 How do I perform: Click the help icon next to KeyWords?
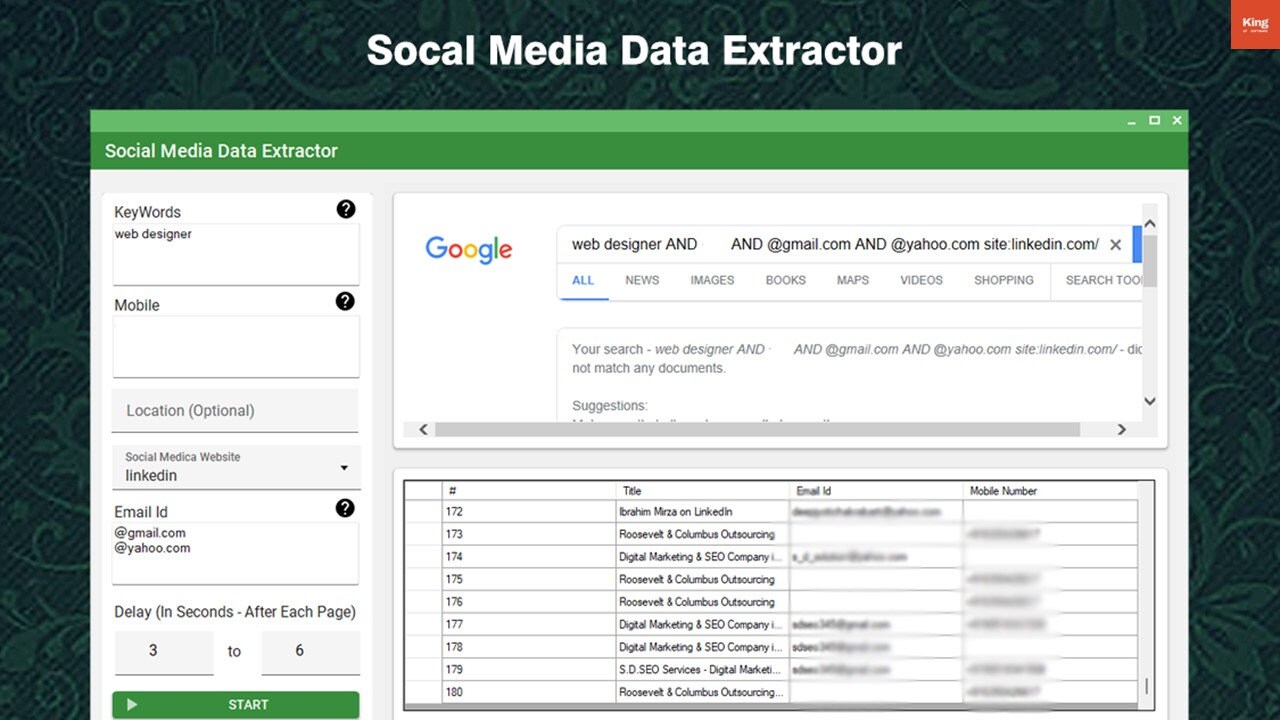345,209
